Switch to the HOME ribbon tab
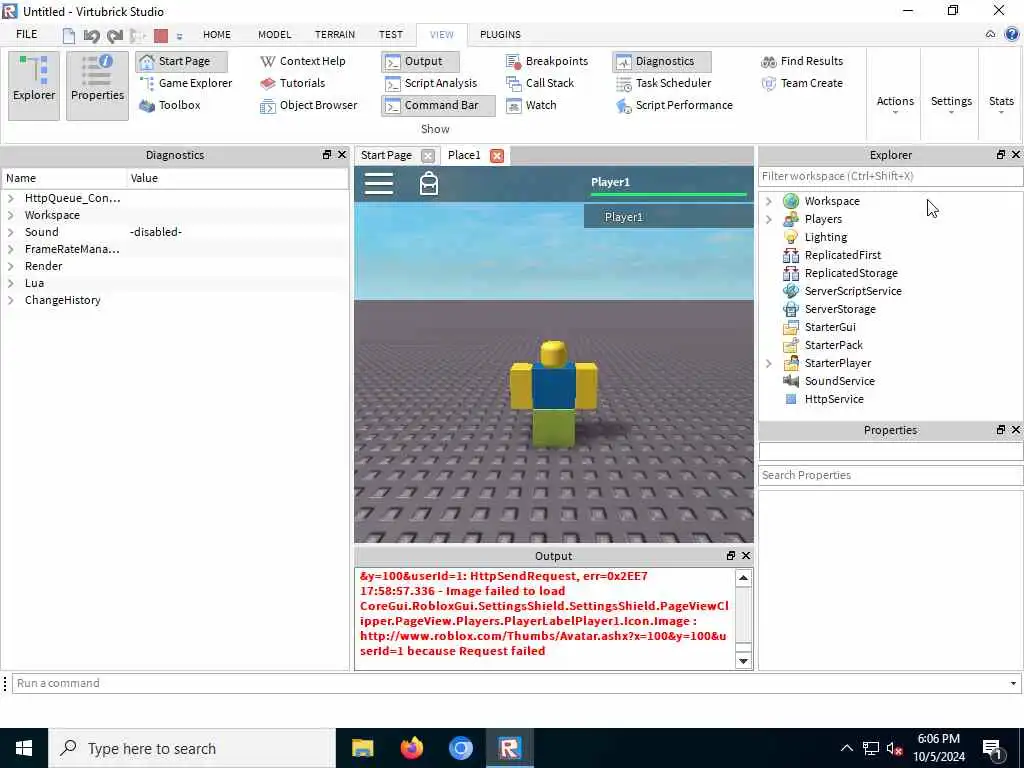Image resolution: width=1024 pixels, height=768 pixels. [x=216, y=35]
